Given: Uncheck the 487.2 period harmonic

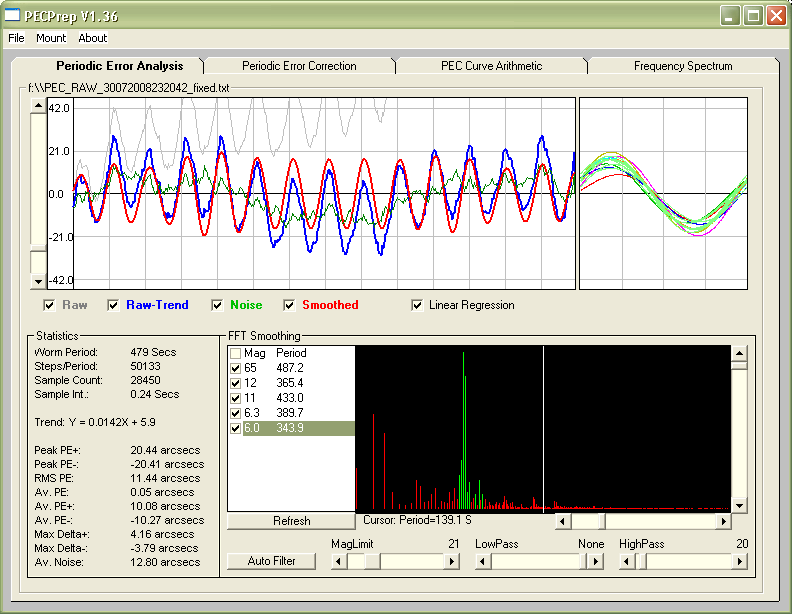Looking at the screenshot, I should coord(235,368).
